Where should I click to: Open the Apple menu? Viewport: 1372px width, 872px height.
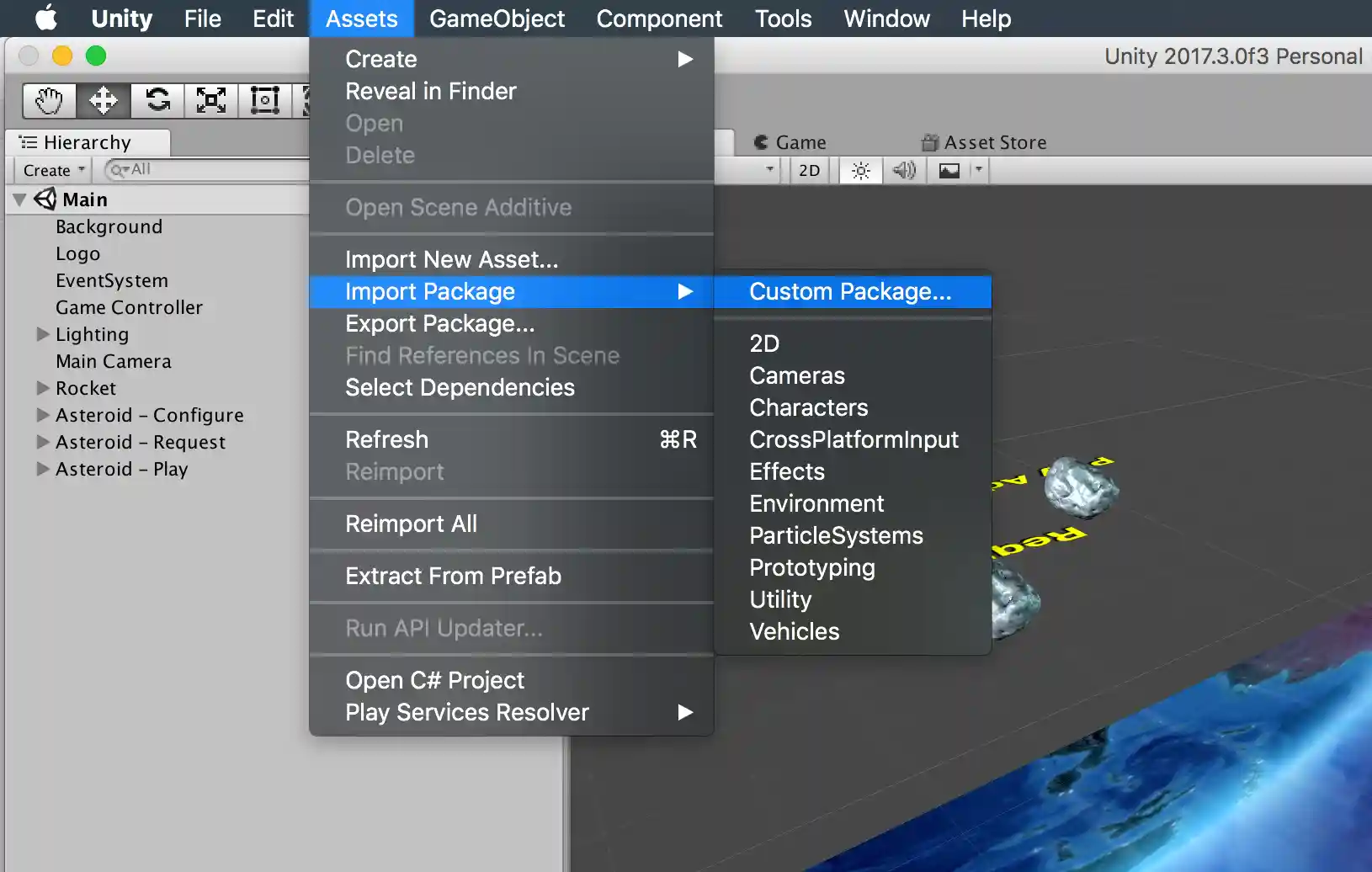44,18
